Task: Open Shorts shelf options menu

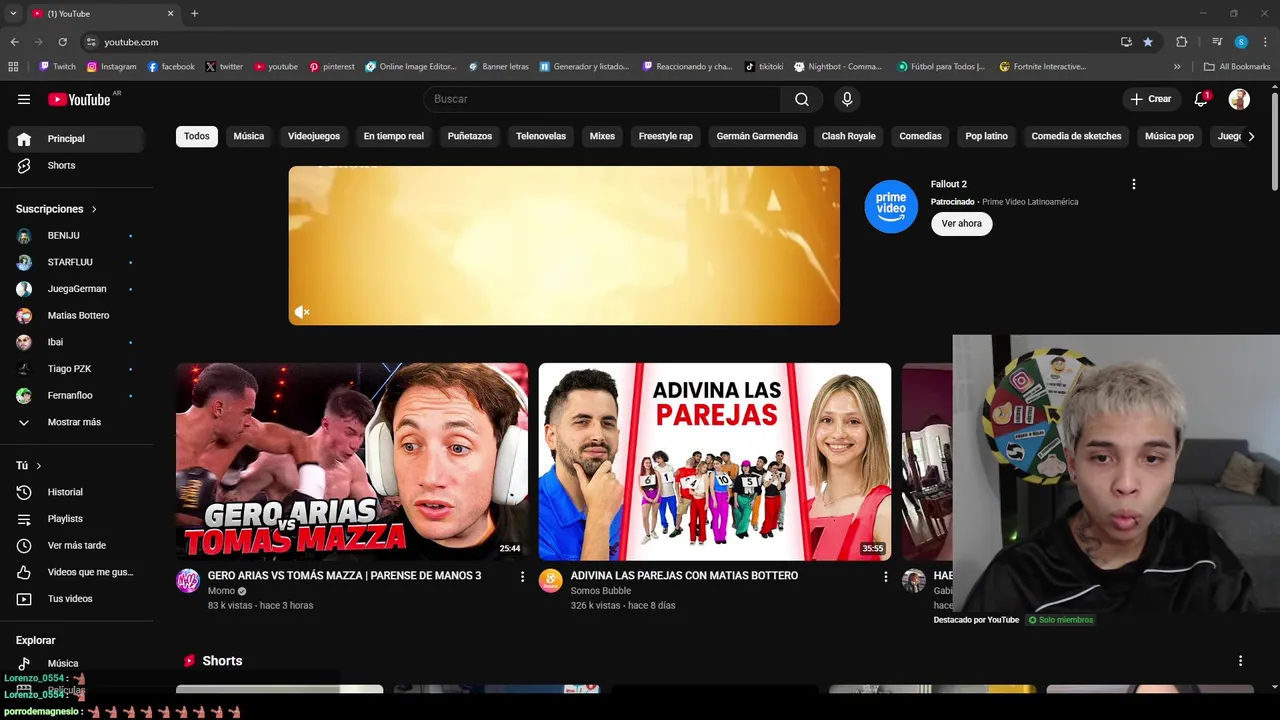Action: coord(1240,661)
